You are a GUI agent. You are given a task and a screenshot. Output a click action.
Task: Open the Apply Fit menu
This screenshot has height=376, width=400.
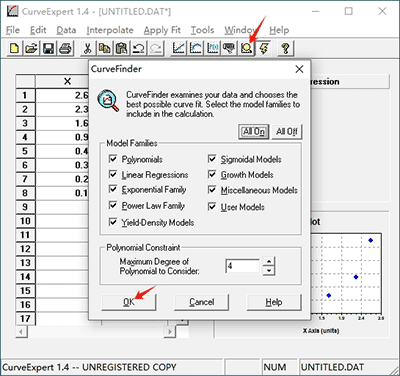coord(162,30)
